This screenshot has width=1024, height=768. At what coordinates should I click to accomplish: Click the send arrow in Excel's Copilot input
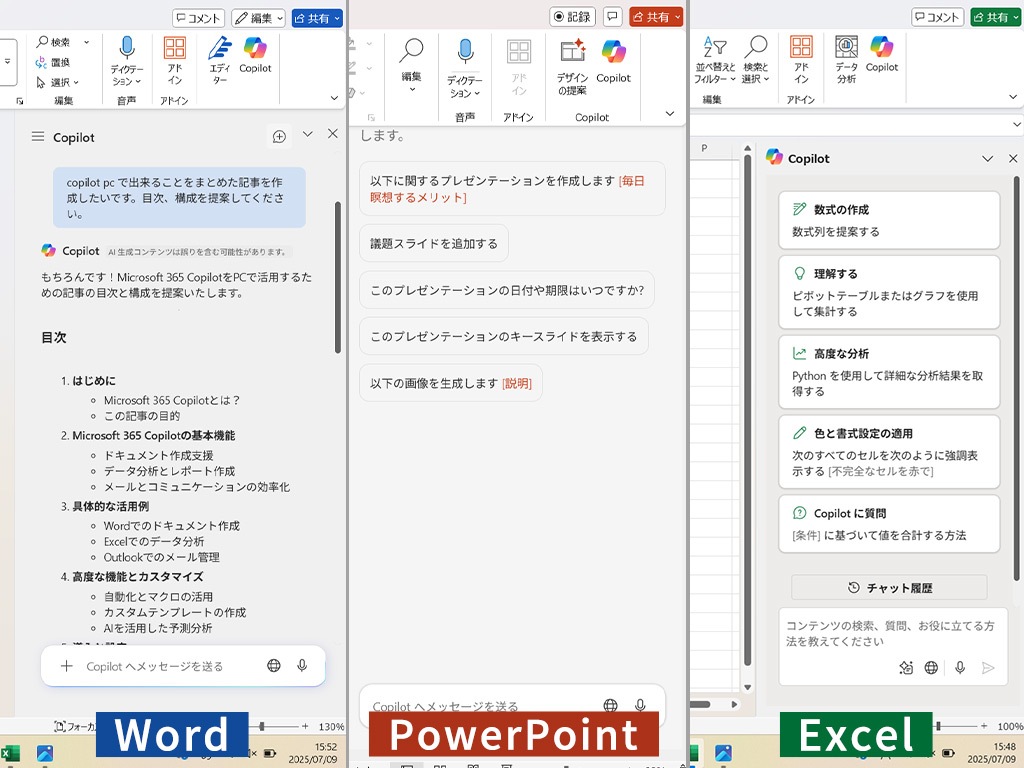(988, 667)
